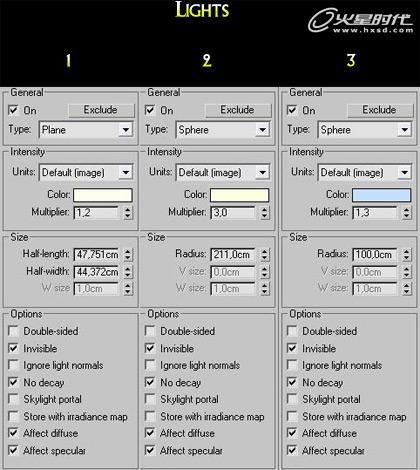Click the light blue Color swatch in panel 3
Screen dimensions: 420x470
[x=381, y=195]
